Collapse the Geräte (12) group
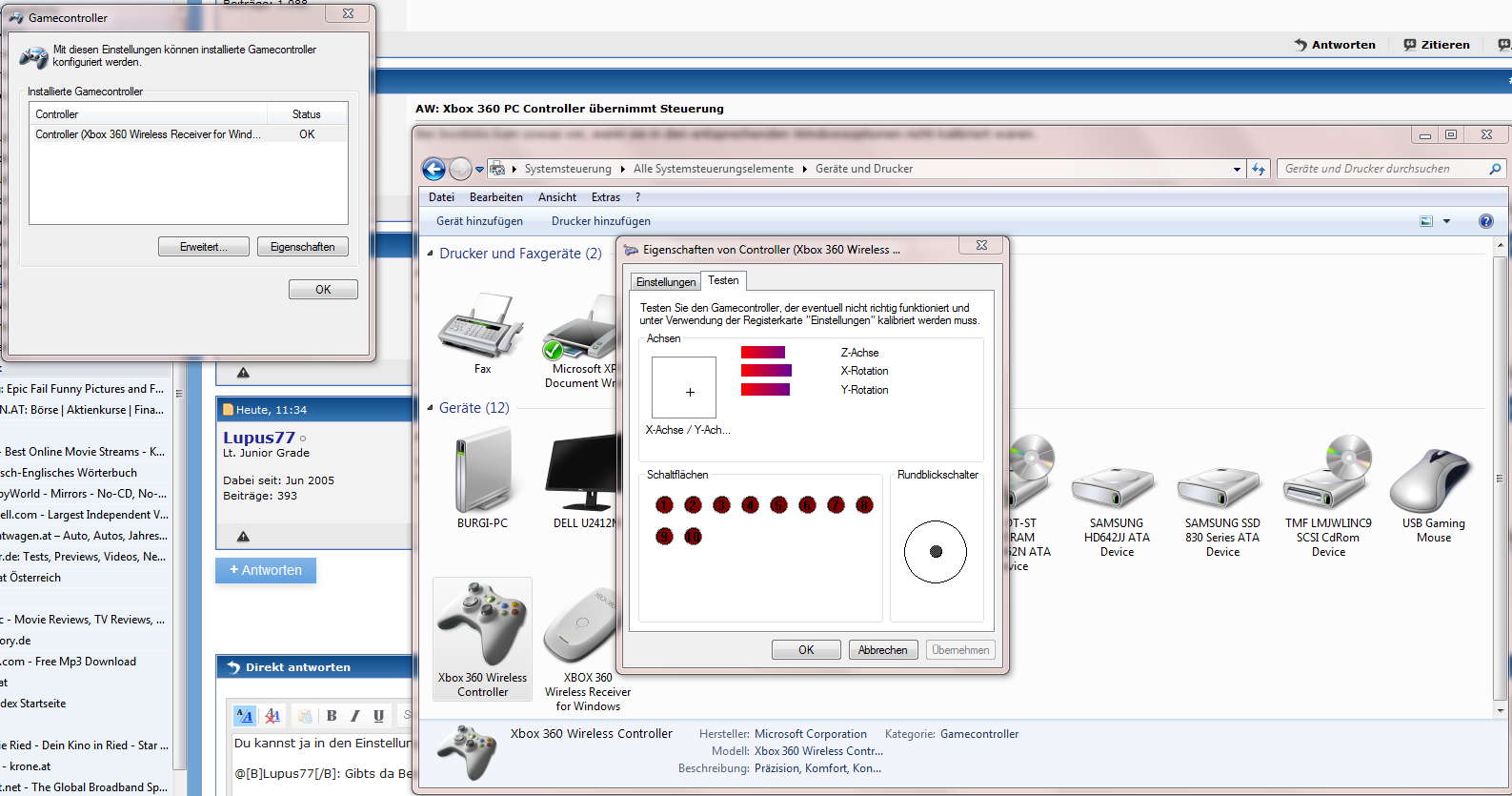Viewport: 1512px width, 796px height. pyautogui.click(x=430, y=408)
